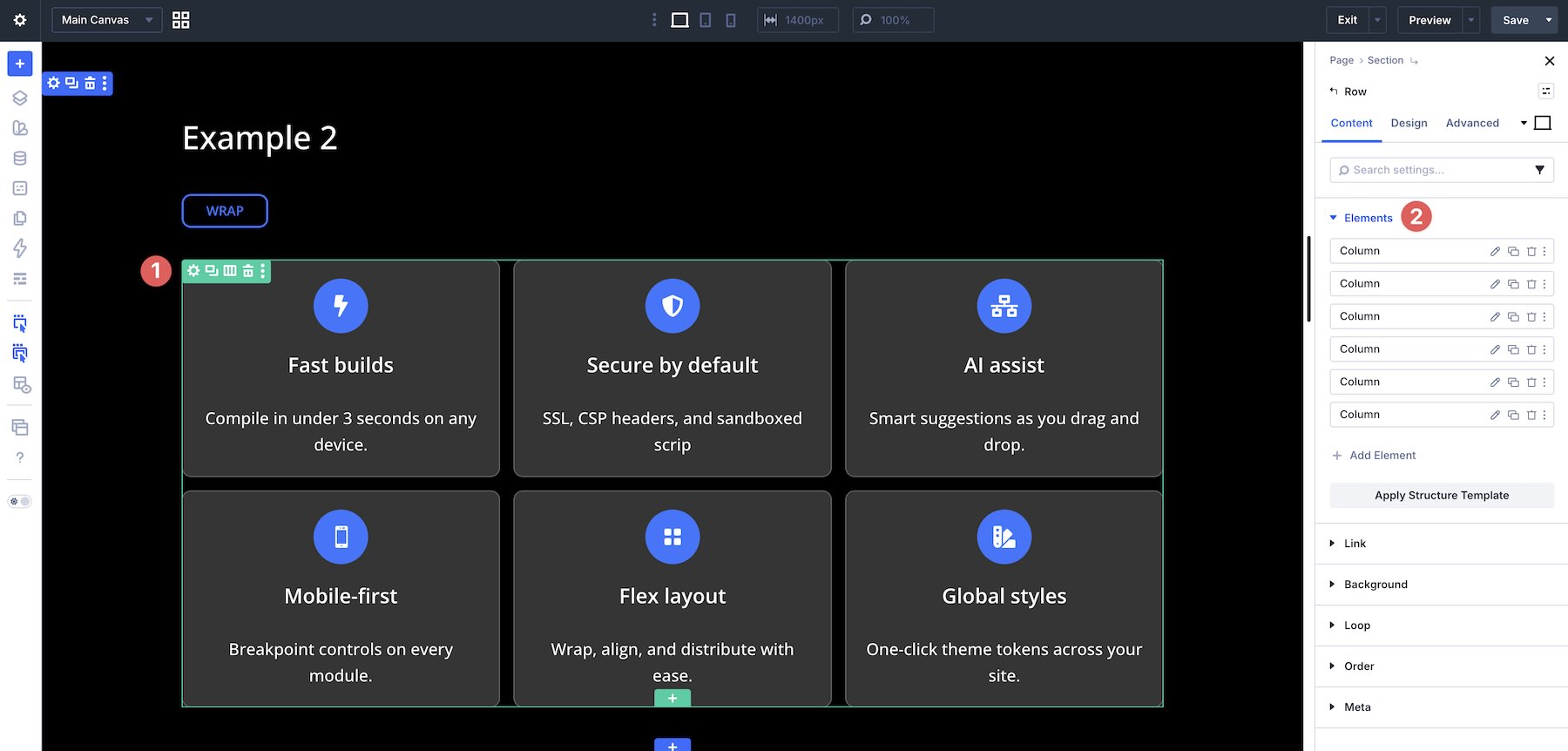The image size is (1568, 751).
Task: Delete the first Column with trash icon
Action: click(x=1531, y=251)
